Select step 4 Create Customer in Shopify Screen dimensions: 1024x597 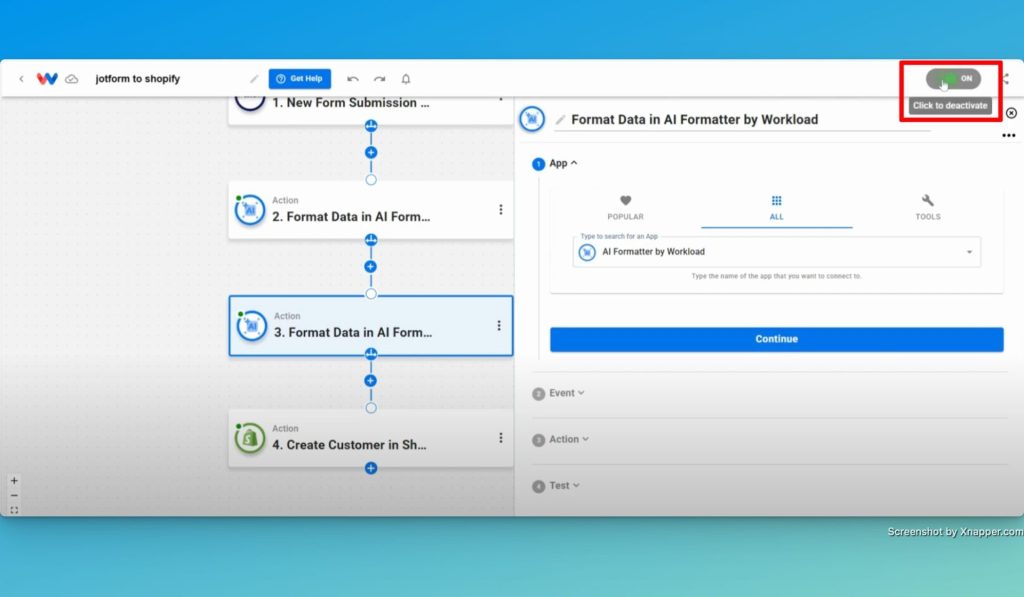[x=370, y=438]
